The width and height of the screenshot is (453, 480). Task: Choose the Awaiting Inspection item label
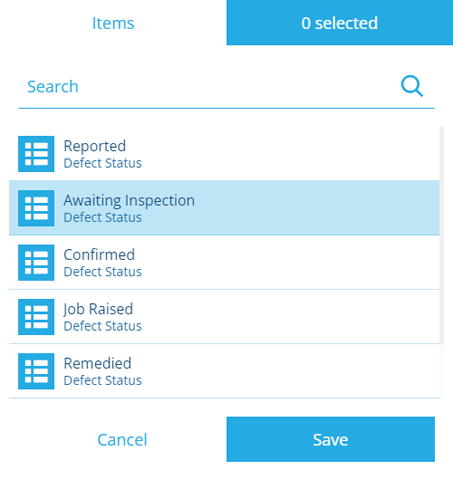(x=129, y=200)
